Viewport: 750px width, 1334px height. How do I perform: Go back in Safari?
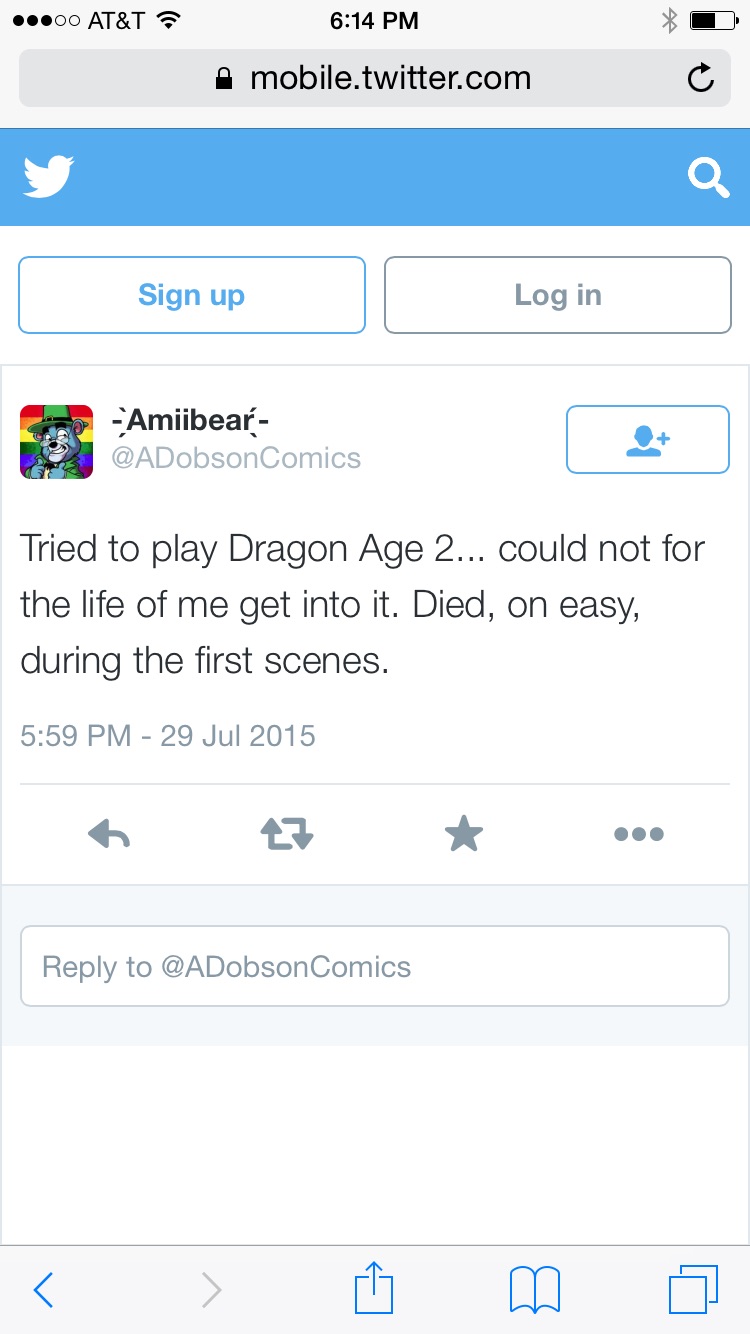43,1289
